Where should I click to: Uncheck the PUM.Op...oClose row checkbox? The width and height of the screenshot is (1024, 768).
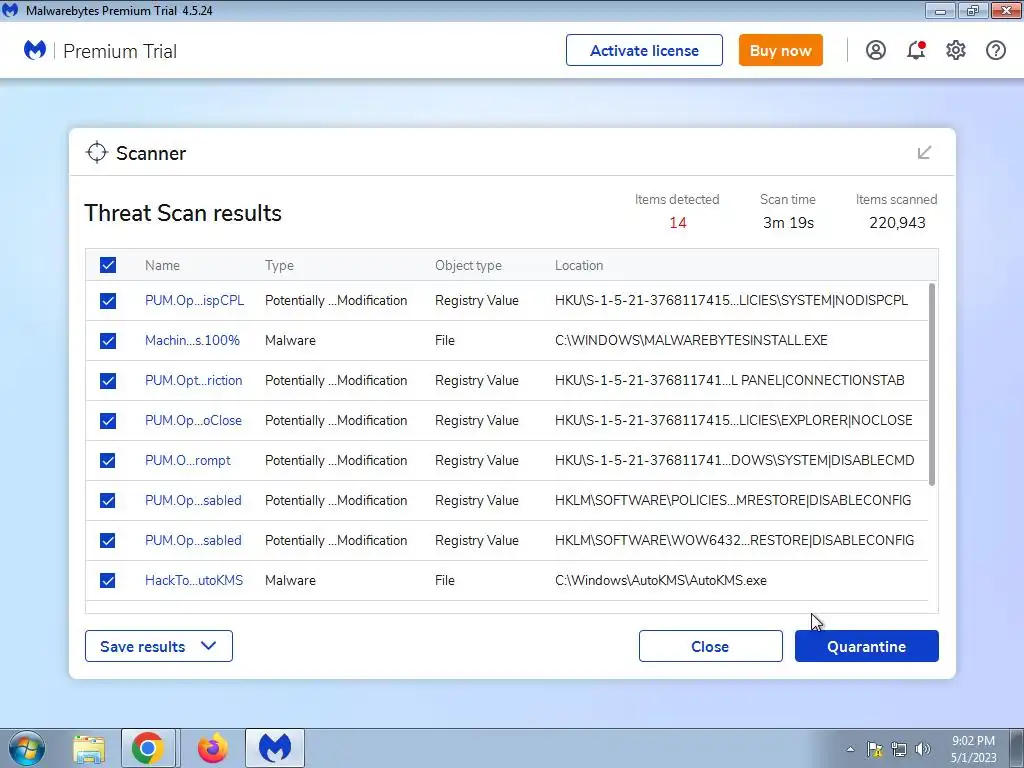tap(108, 421)
